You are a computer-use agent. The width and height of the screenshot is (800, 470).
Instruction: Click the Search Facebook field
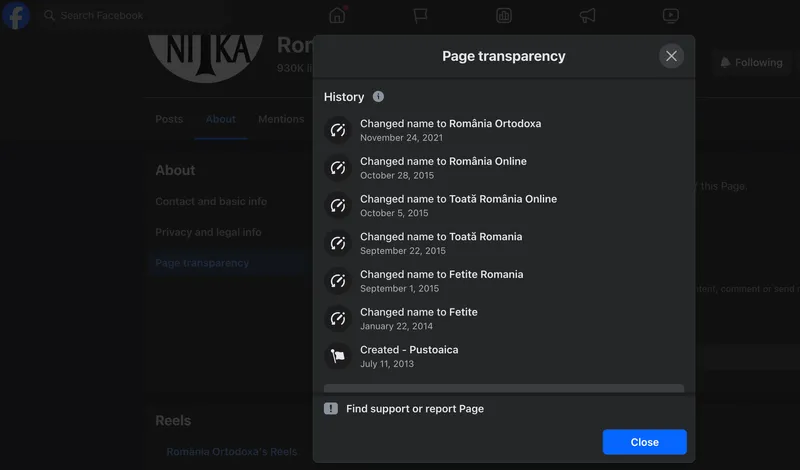(x=101, y=16)
